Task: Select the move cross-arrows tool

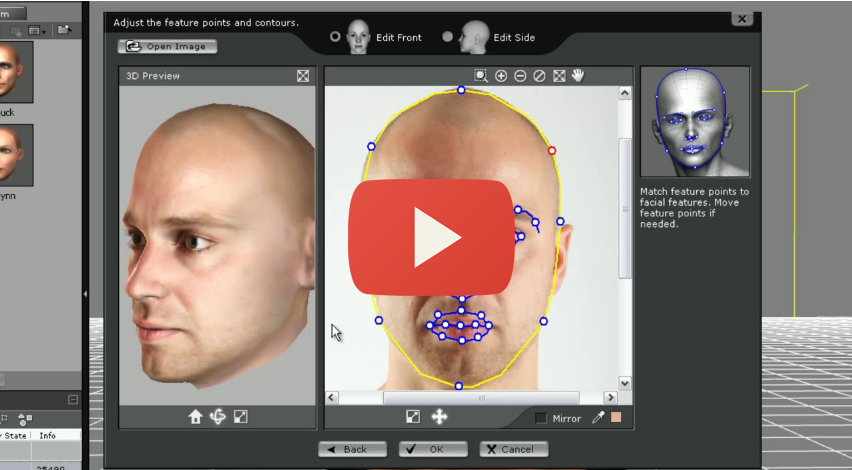Action: 439,417
